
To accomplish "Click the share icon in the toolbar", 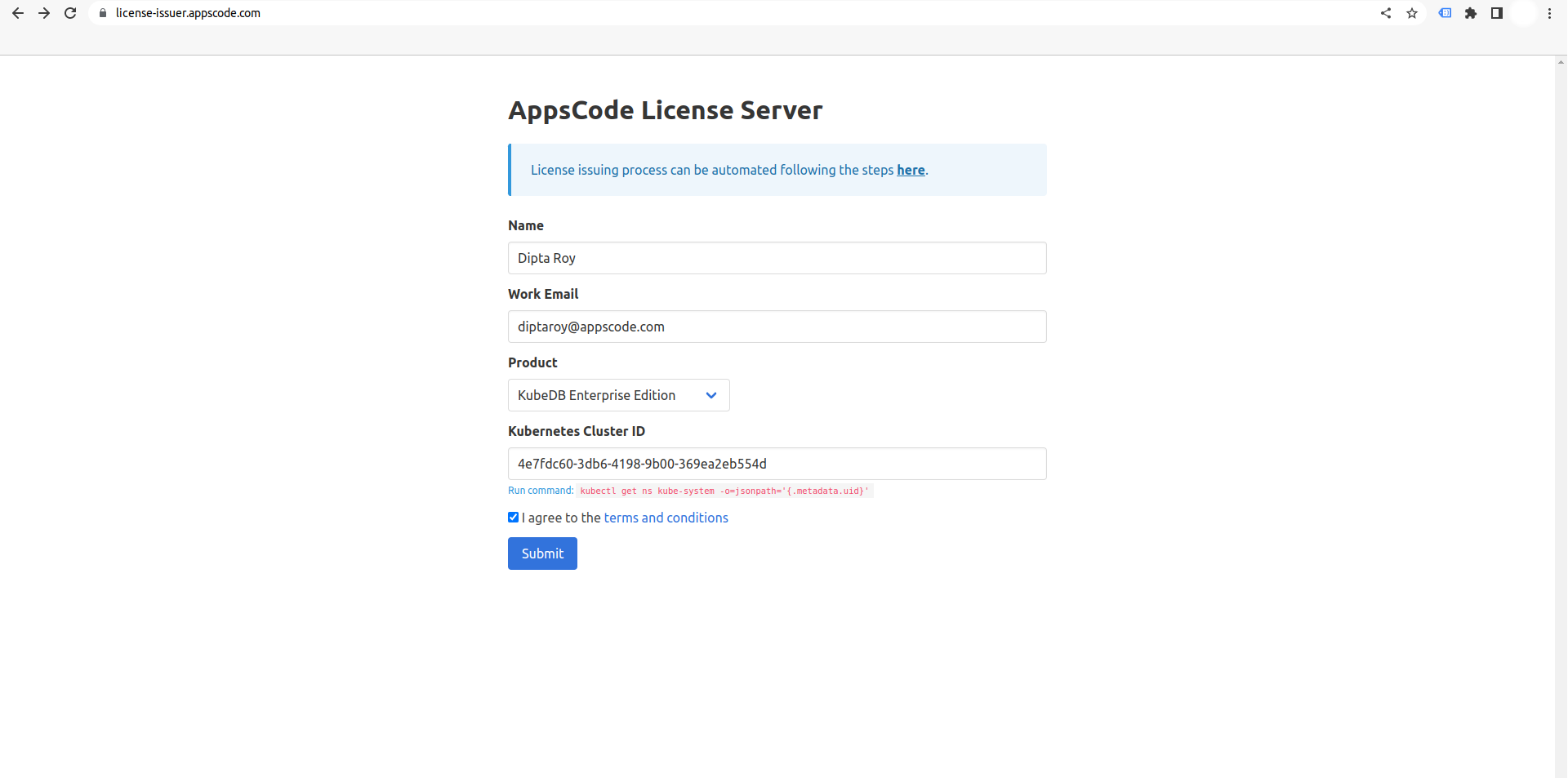I will pos(1386,13).
